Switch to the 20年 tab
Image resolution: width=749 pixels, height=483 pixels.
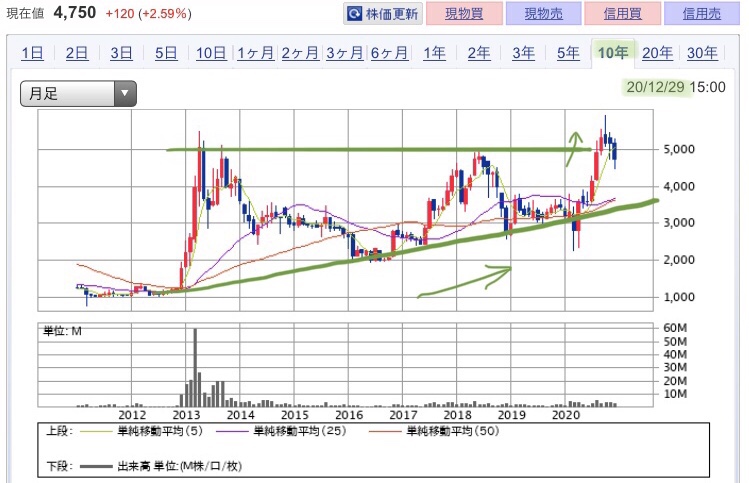657,54
